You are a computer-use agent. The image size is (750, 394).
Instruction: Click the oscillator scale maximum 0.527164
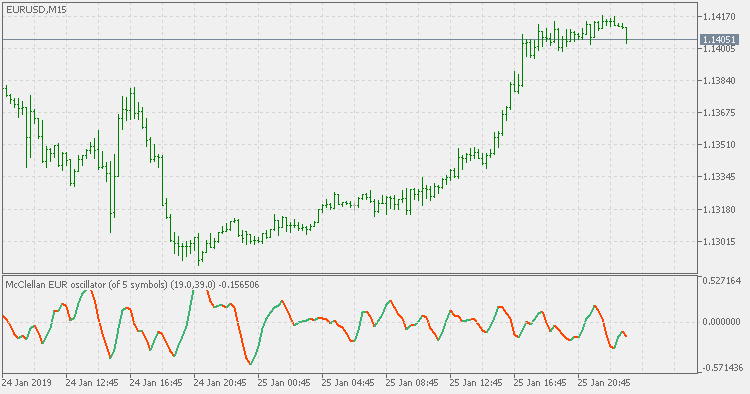(721, 281)
